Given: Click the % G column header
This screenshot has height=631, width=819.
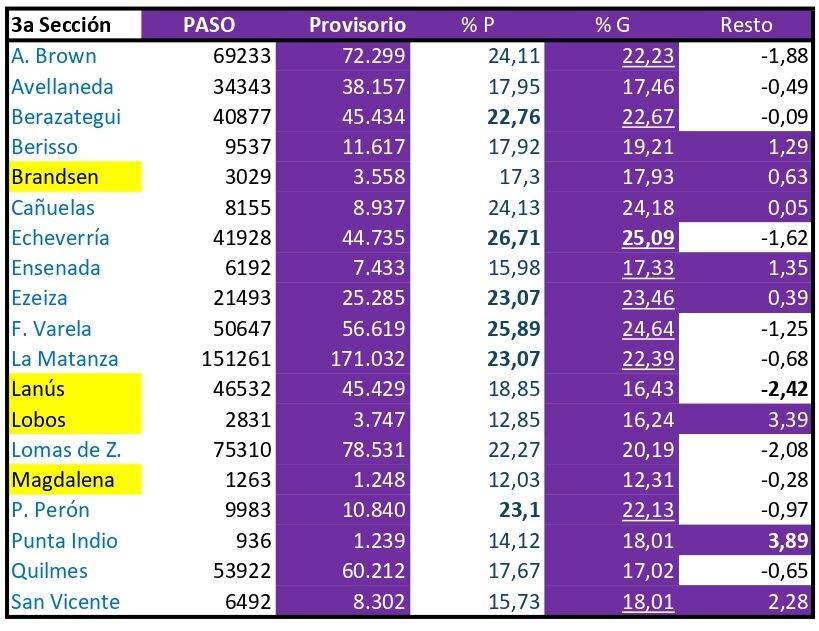Looking at the screenshot, I should click(611, 25).
